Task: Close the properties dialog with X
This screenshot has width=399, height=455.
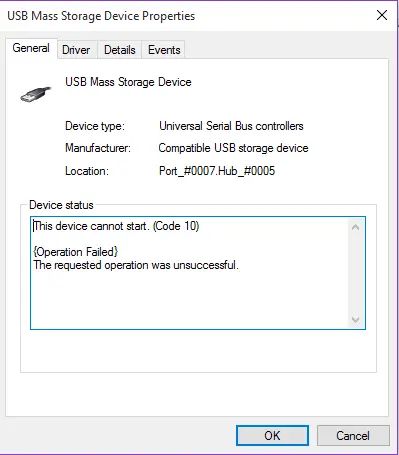Action: [x=382, y=15]
